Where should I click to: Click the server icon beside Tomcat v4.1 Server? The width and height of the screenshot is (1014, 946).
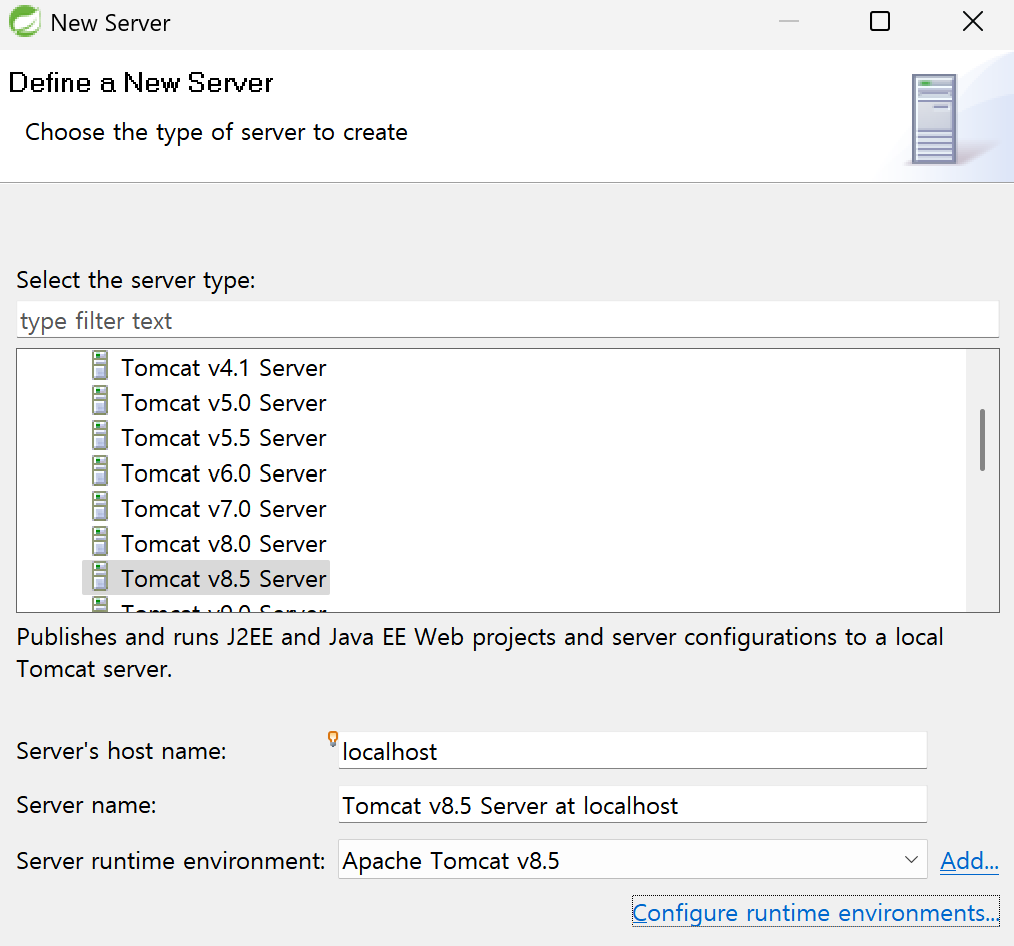(100, 366)
